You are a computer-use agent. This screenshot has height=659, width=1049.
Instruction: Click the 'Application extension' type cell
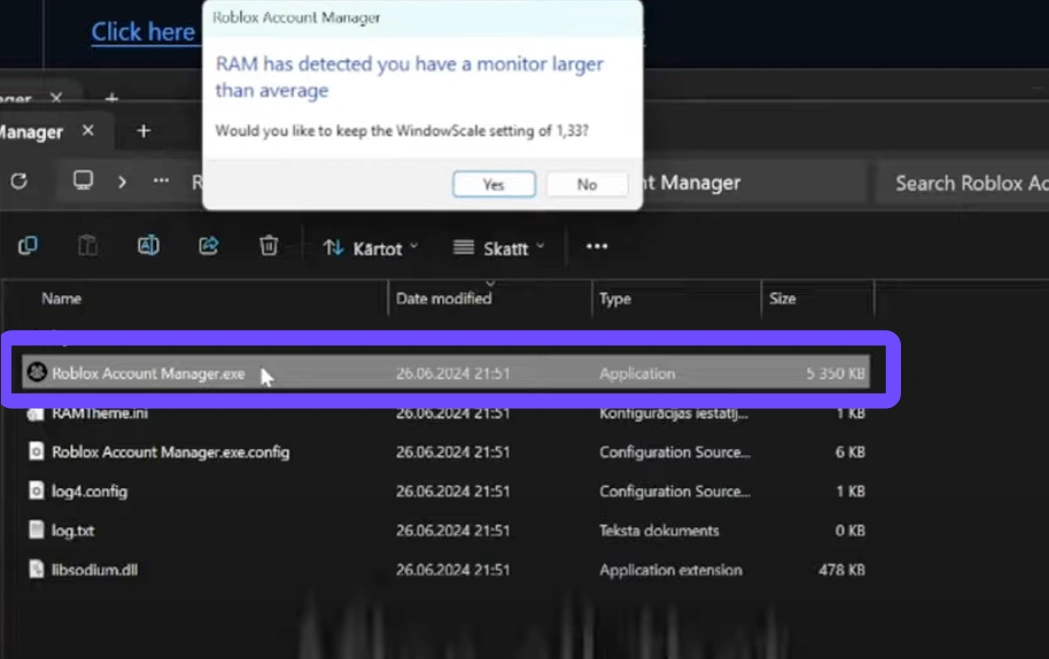[670, 570]
